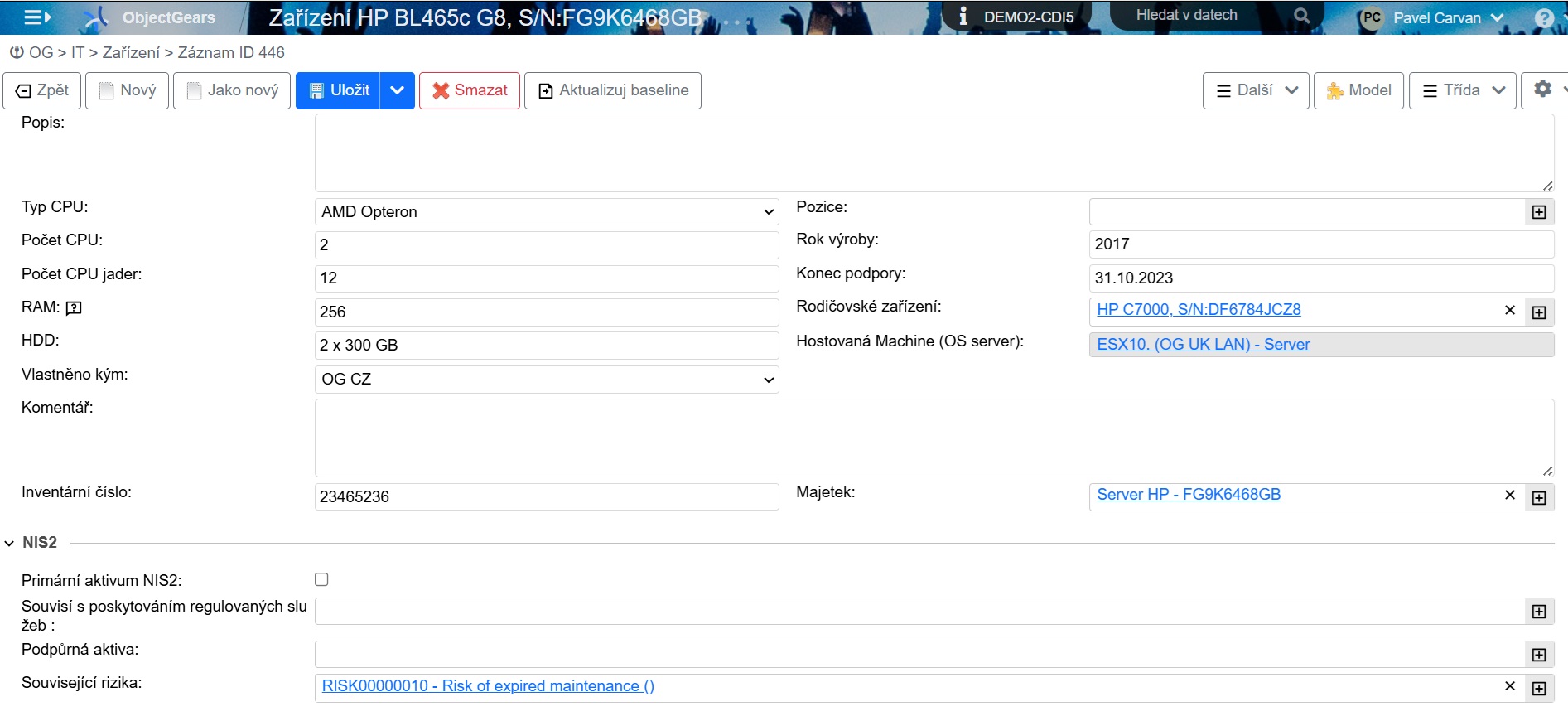The image size is (1568, 721).
Task: Click the Rok výroby field
Action: click(1321, 244)
